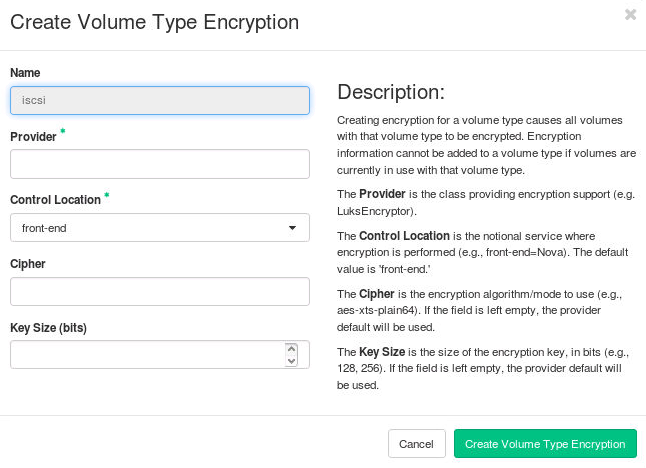
Task: Focus the Provider text field
Action: 159,164
